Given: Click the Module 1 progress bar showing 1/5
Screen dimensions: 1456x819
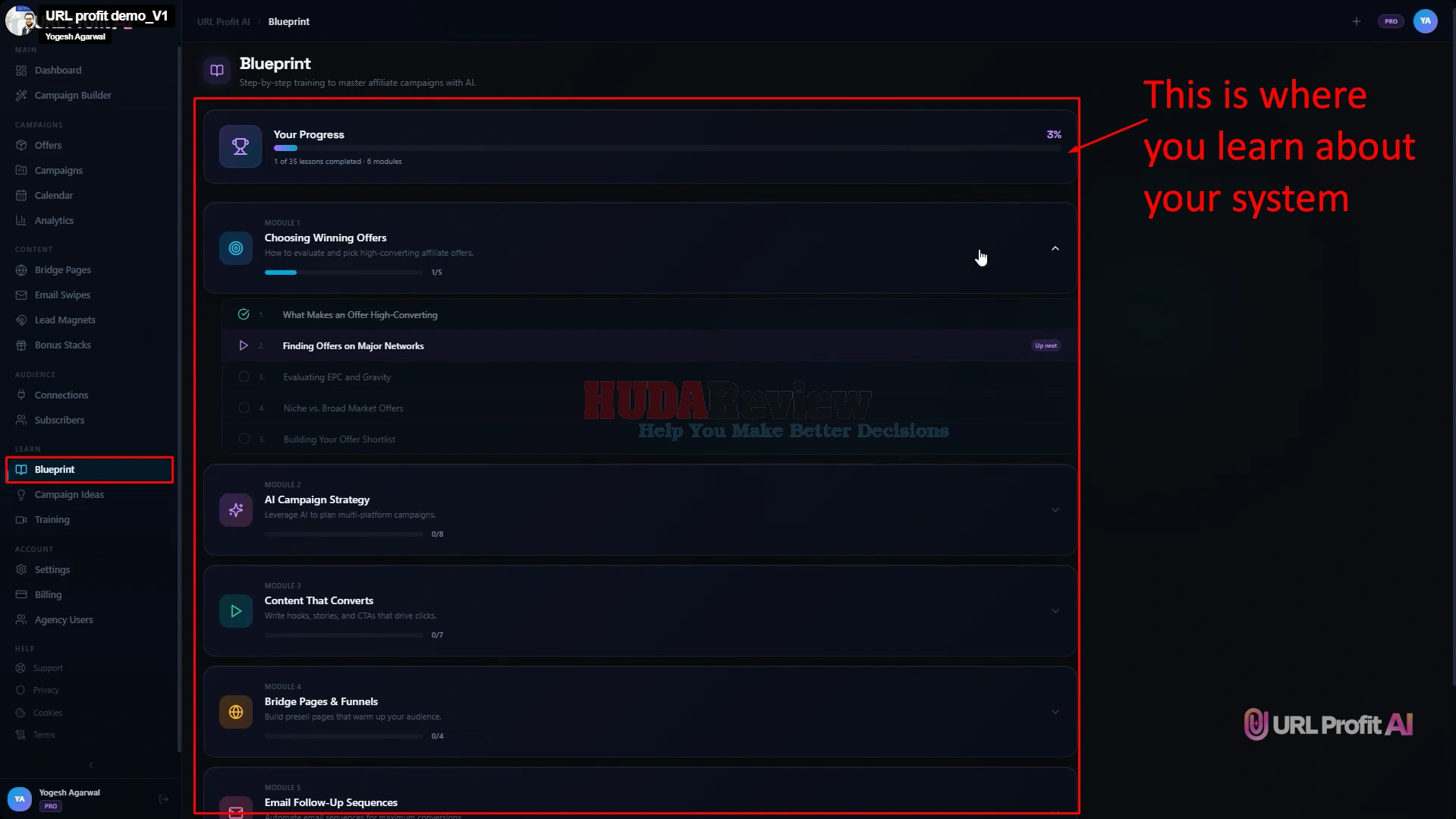Looking at the screenshot, I should pos(344,272).
